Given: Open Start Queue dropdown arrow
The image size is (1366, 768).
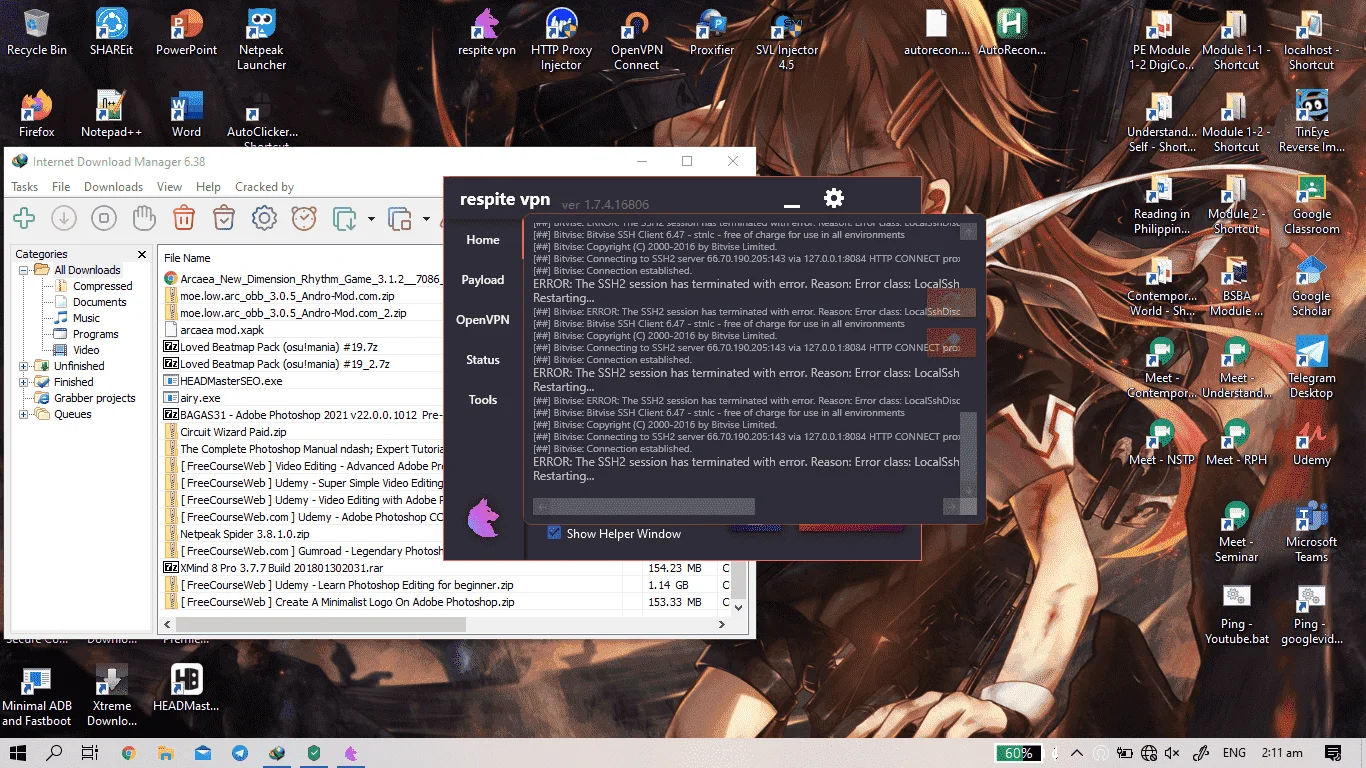Looking at the screenshot, I should (371, 219).
